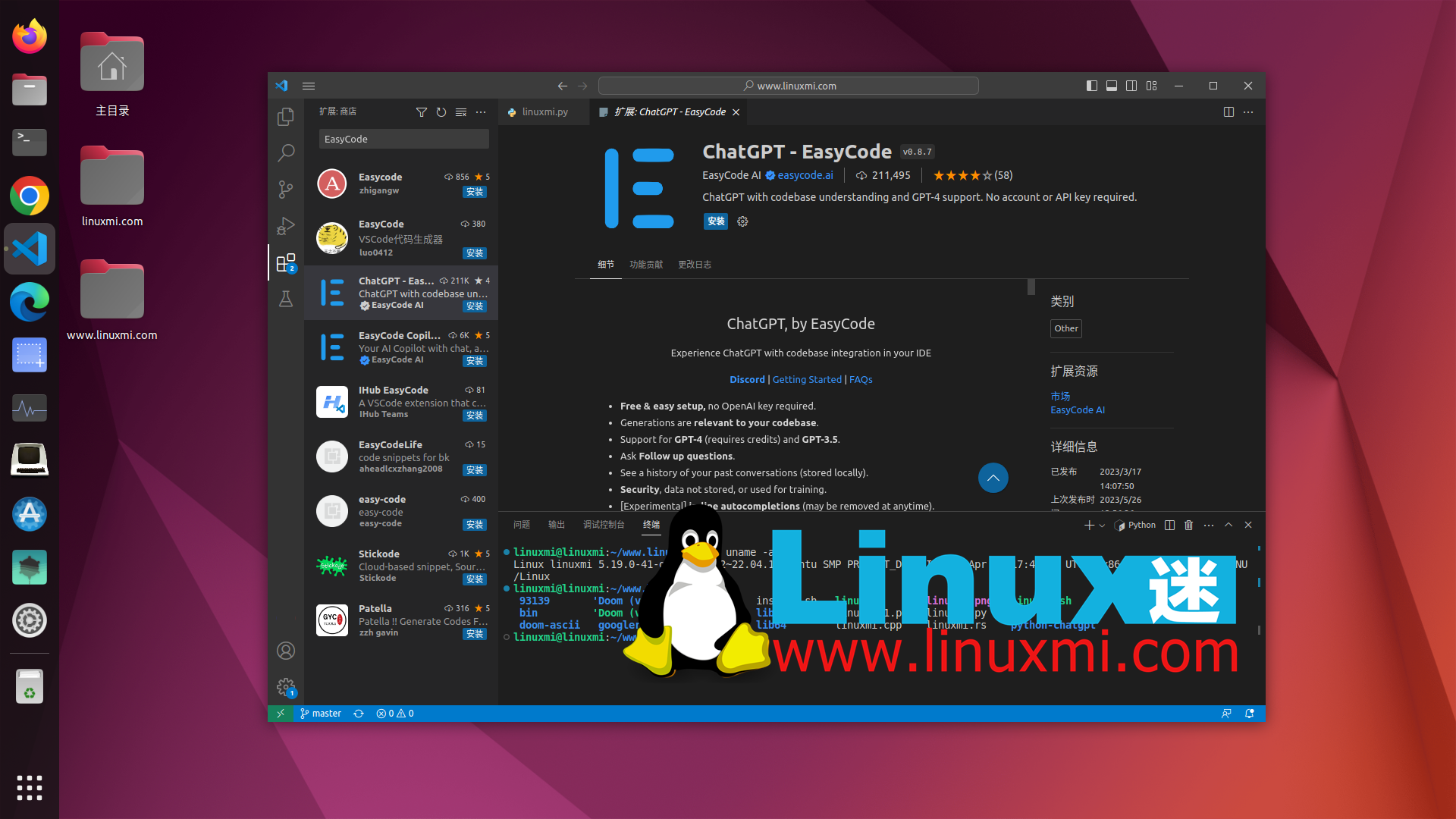
Task: Click the filter icon in Extensions panel
Action: coord(422,112)
